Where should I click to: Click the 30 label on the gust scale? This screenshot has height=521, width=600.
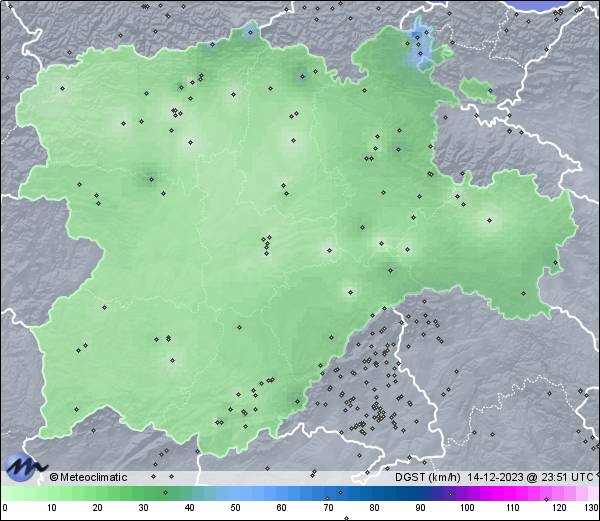143,508
